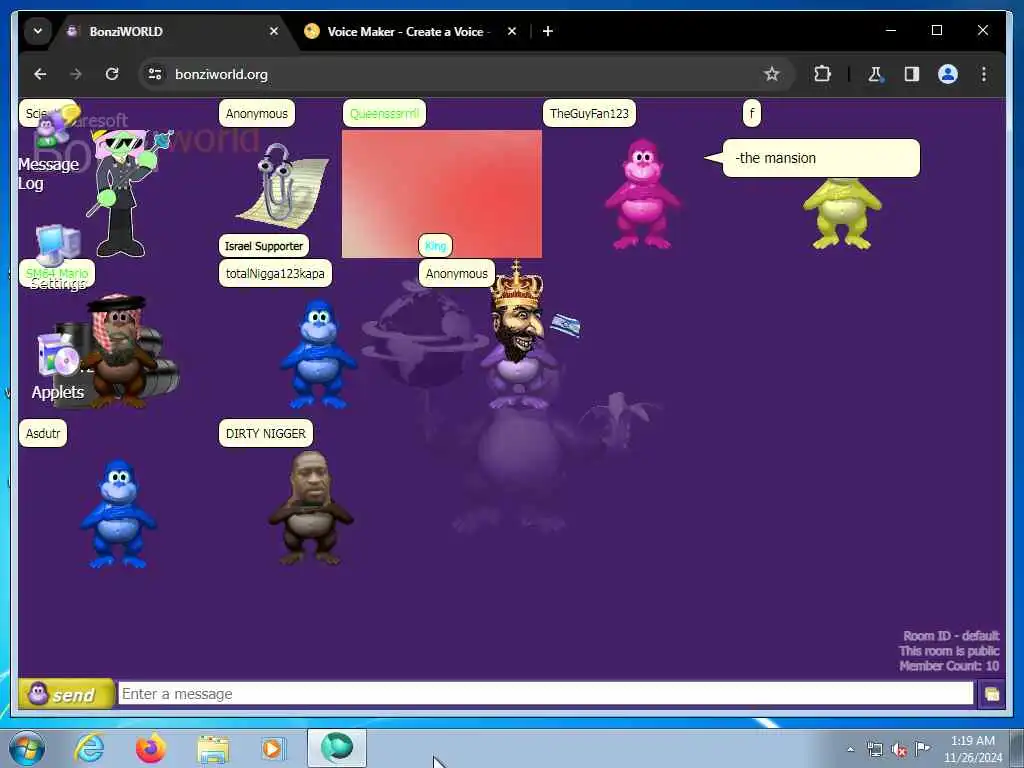
Task: Open Windows Explorer from taskbar
Action: click(x=213, y=750)
